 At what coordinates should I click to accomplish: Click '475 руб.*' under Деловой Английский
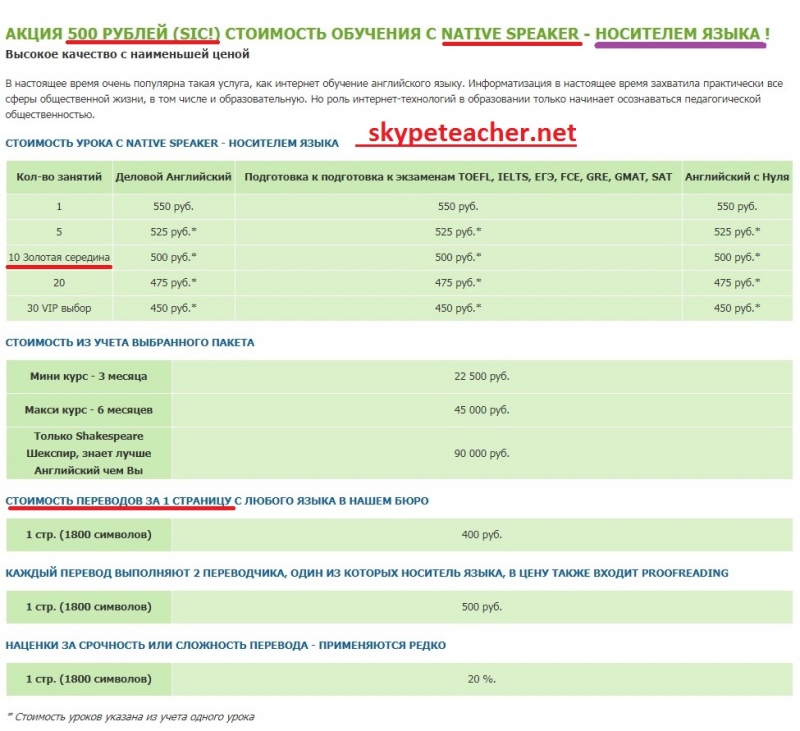[173, 283]
